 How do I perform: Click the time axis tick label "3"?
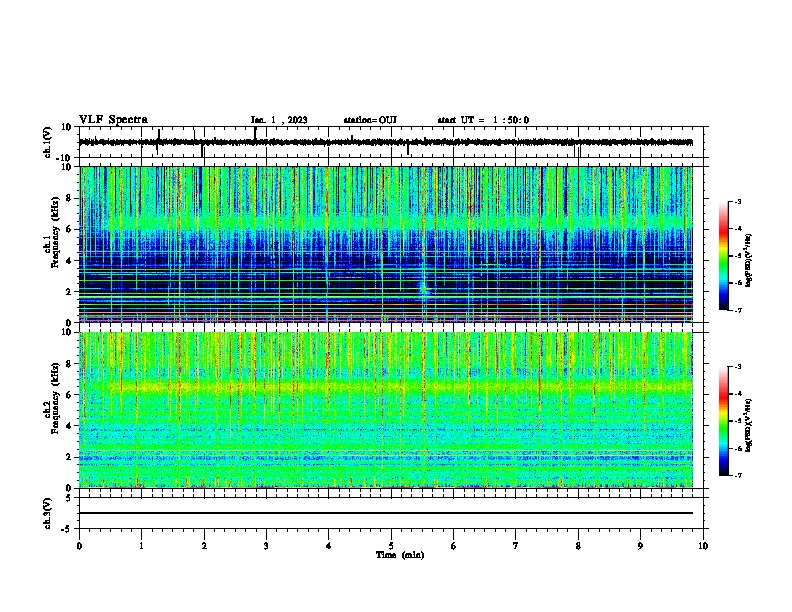click(266, 546)
